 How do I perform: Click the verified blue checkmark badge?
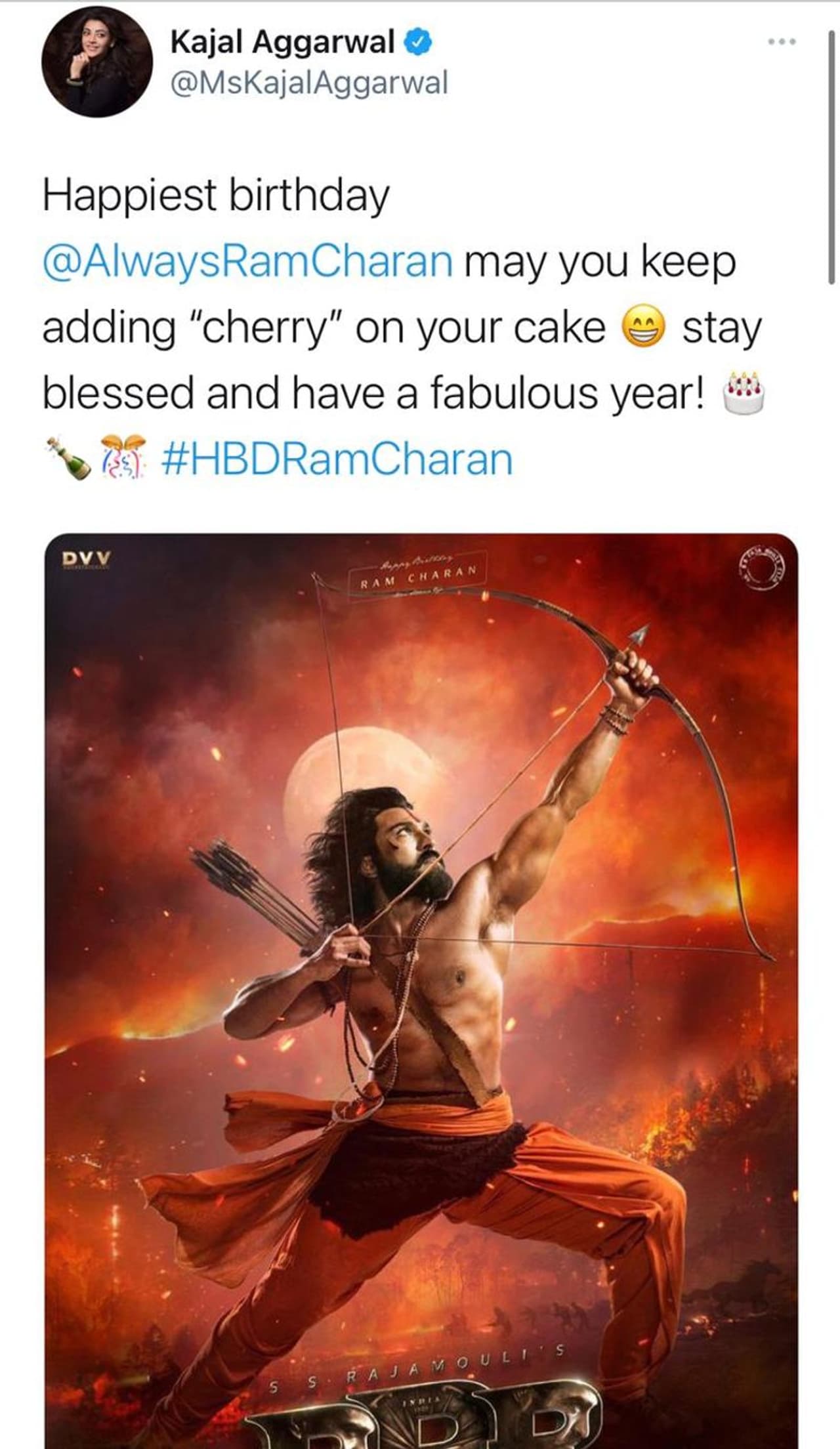pos(418,41)
